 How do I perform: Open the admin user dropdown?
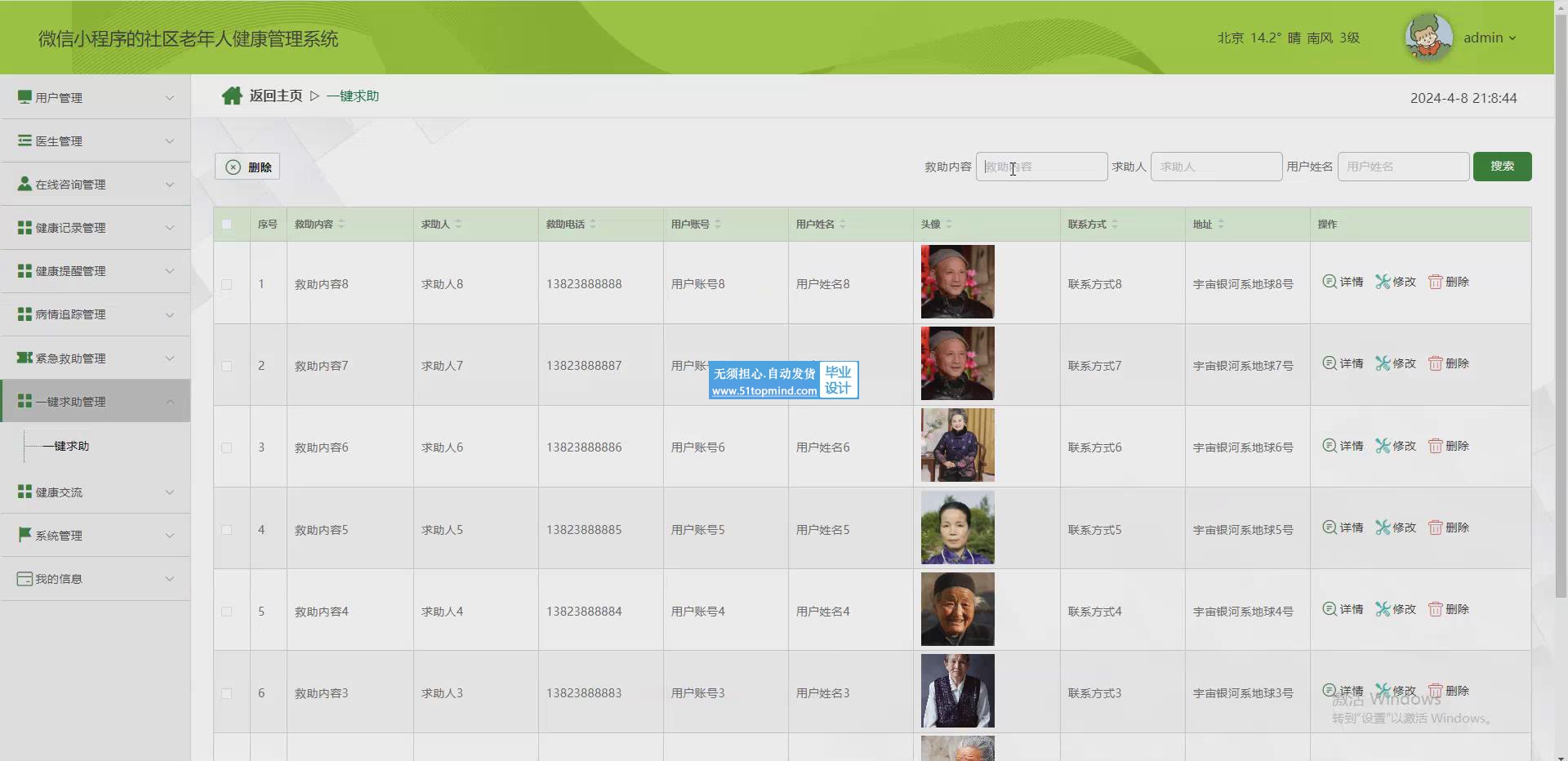point(1490,38)
